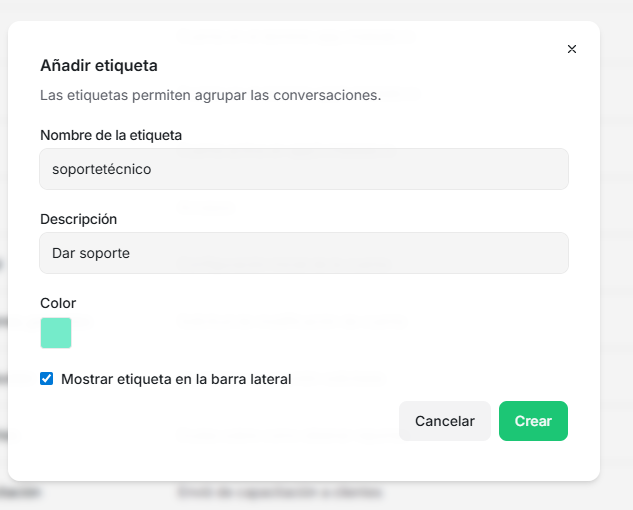Uncheck Mostrar etiqueta en la barra lateral

46,379
